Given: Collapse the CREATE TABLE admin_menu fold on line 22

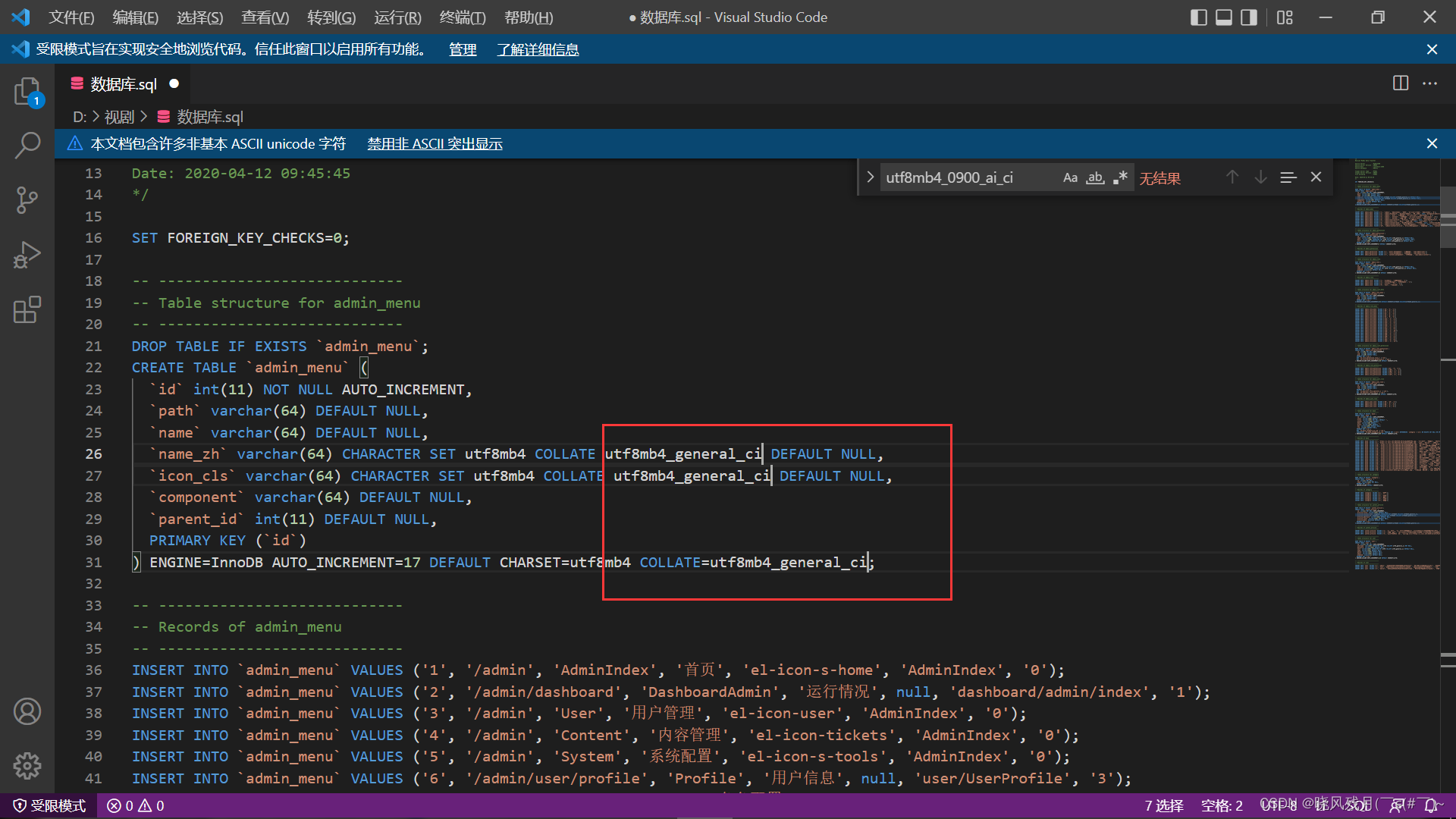Looking at the screenshot, I should coord(118,368).
